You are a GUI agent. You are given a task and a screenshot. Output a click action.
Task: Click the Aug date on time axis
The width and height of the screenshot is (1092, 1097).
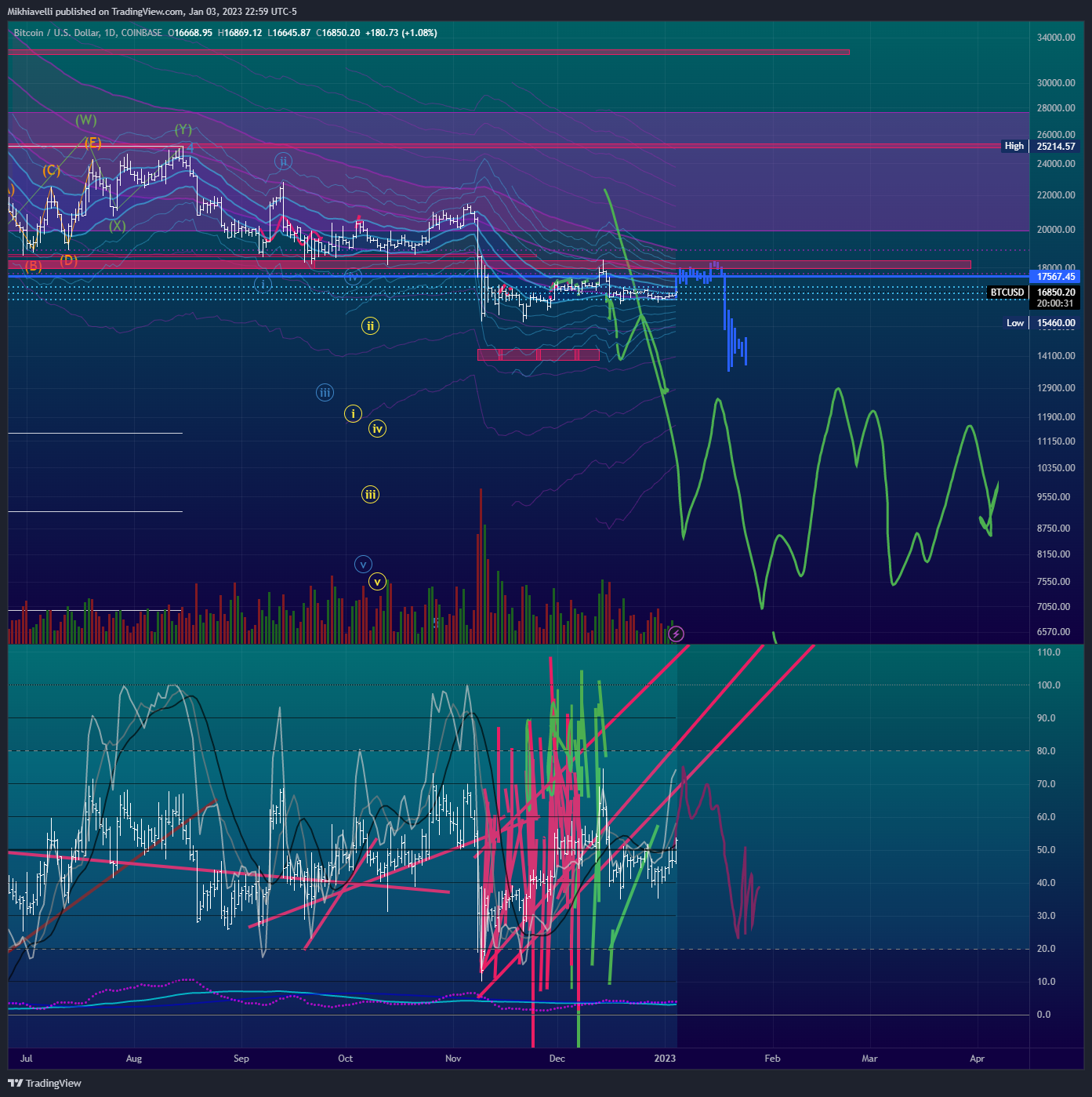134,1059
